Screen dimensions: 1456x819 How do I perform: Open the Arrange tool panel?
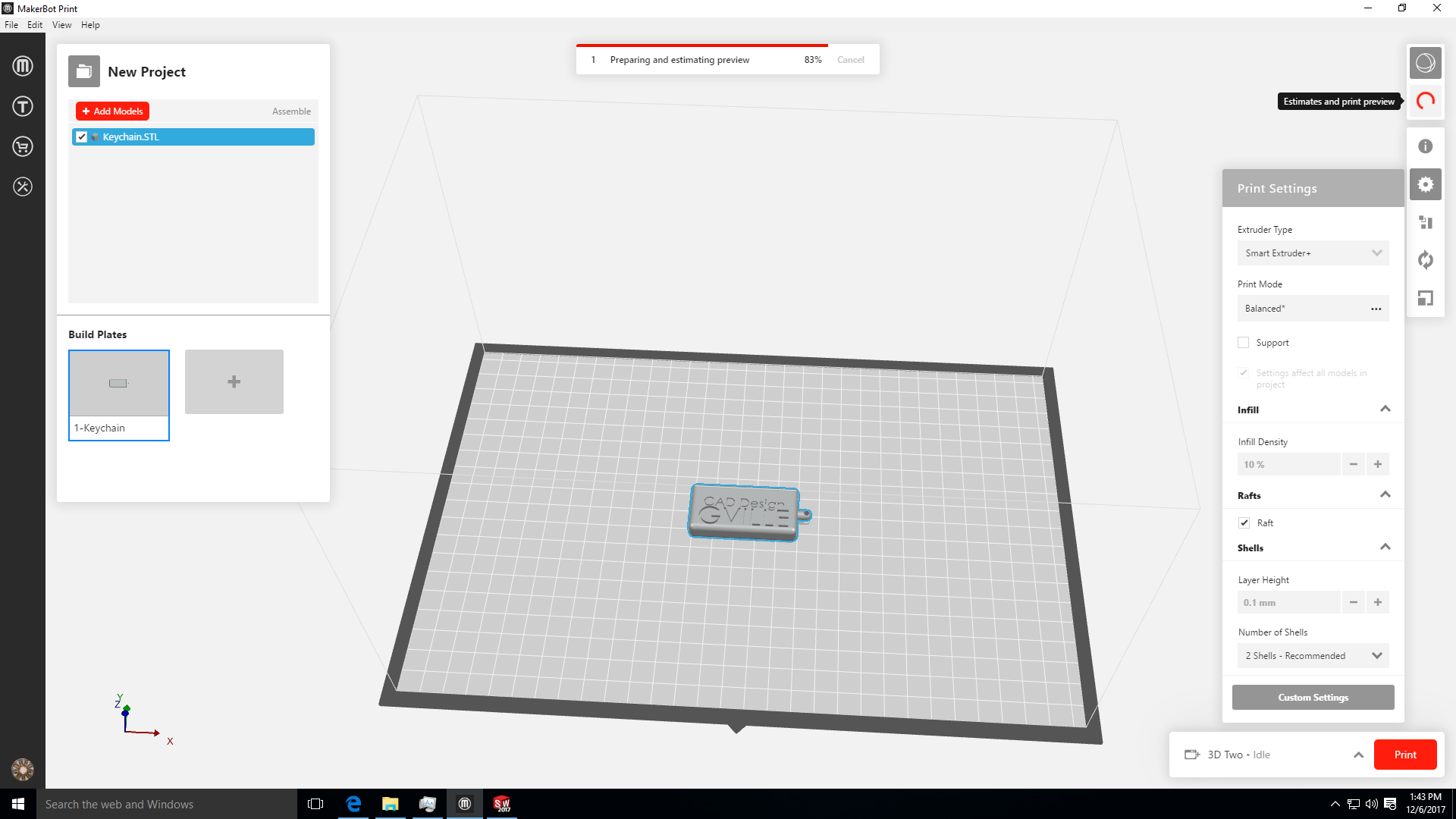click(1426, 222)
